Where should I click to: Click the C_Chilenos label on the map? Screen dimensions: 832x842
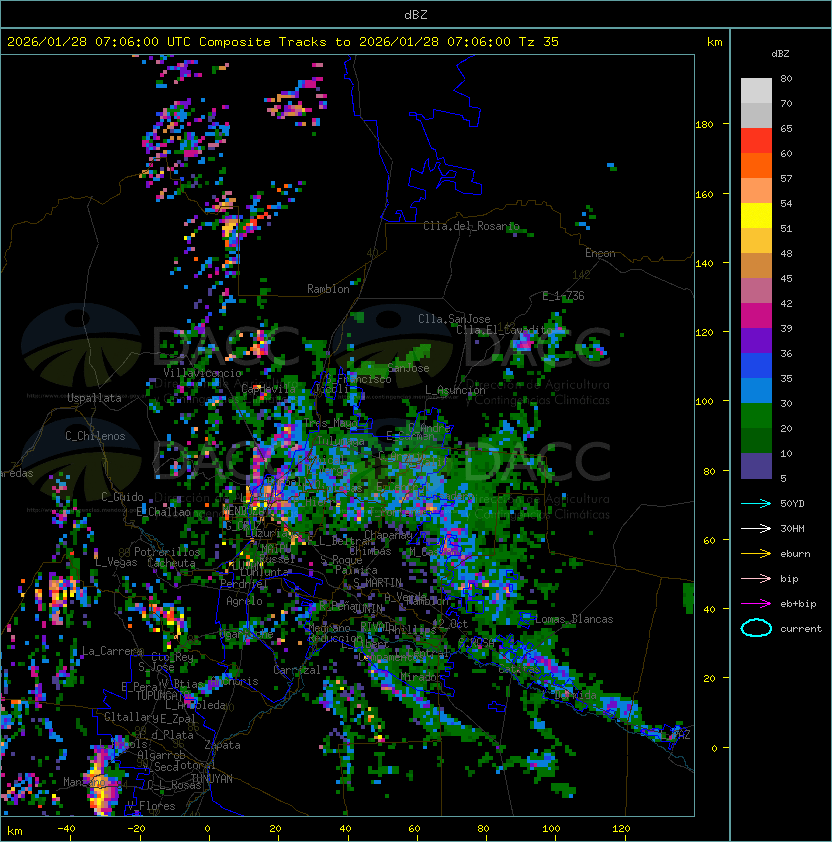click(95, 436)
